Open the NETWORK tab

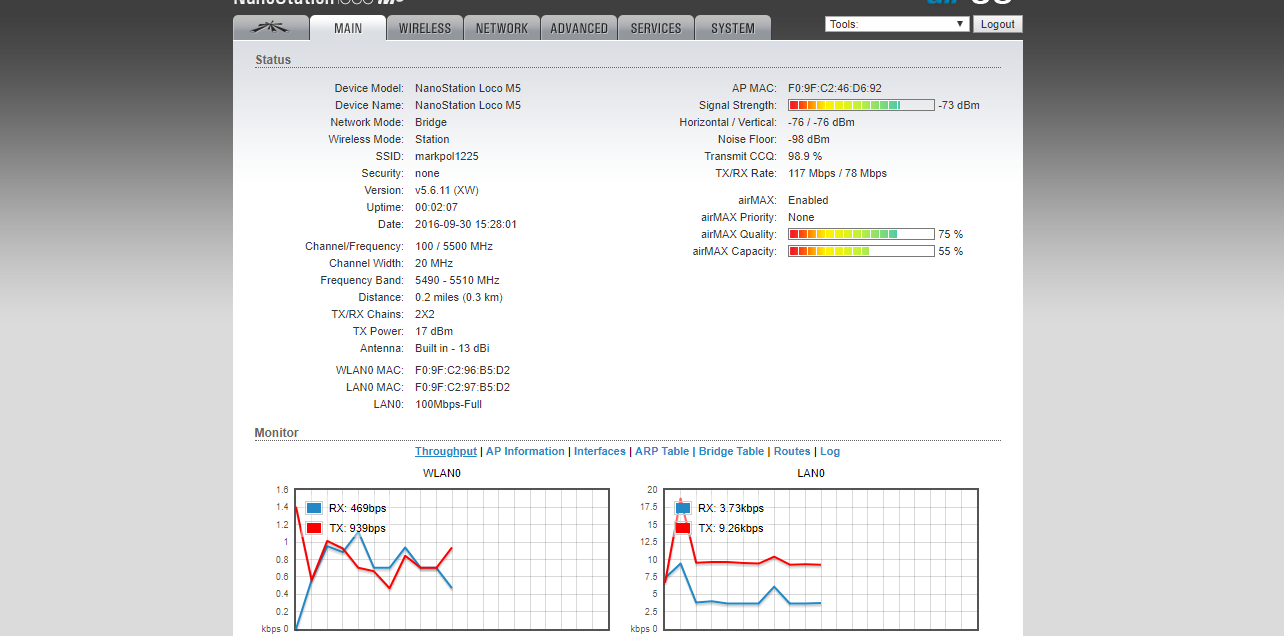coord(502,28)
